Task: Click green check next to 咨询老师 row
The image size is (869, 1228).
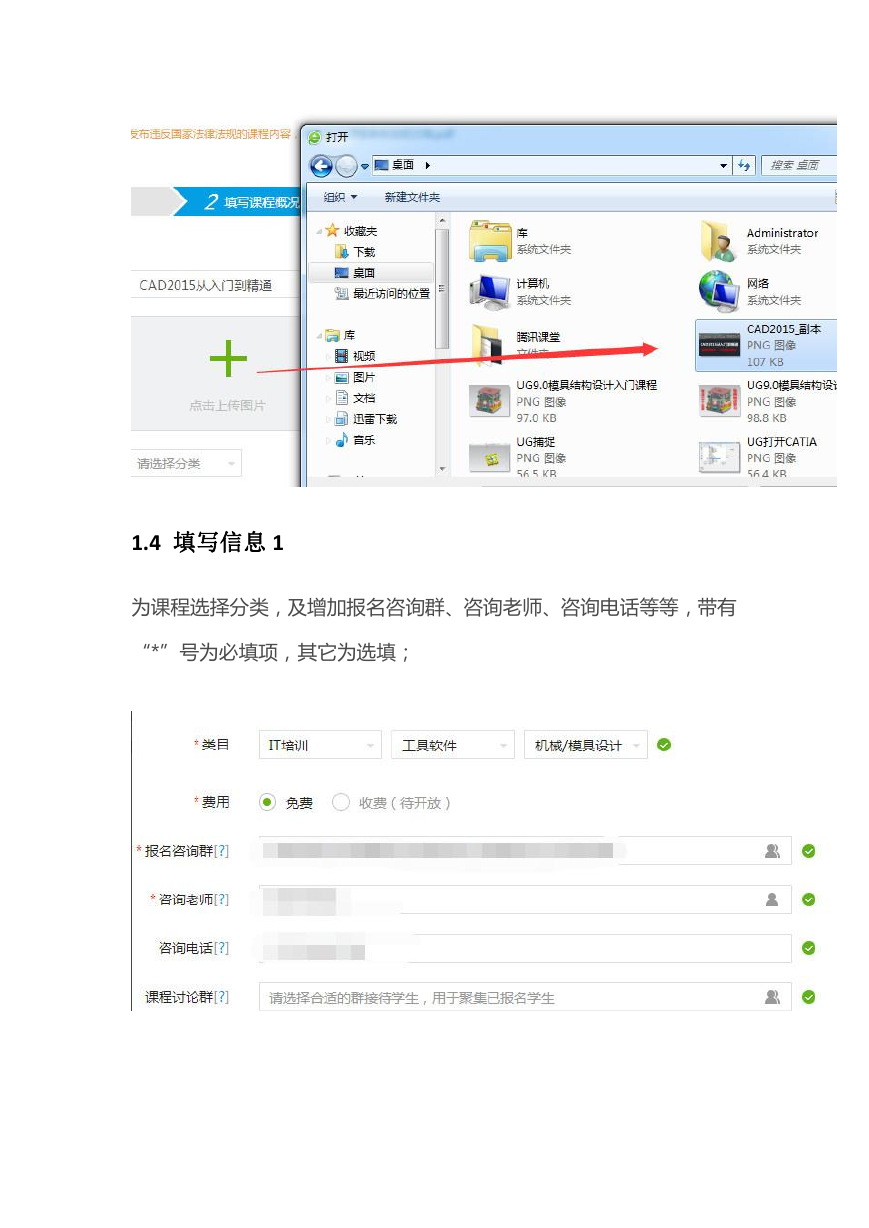Action: point(809,899)
